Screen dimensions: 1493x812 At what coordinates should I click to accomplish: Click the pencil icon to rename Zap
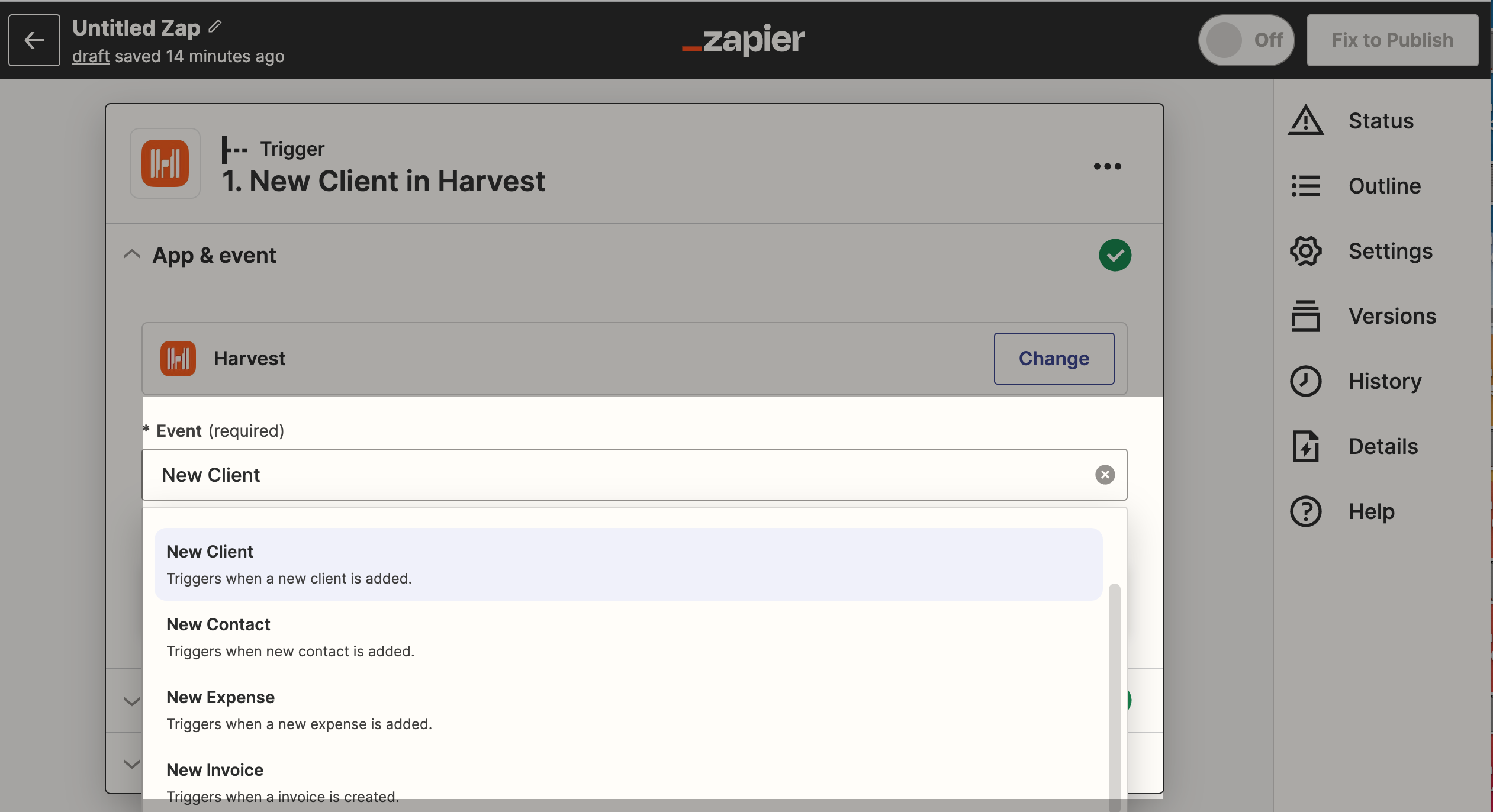pos(215,26)
